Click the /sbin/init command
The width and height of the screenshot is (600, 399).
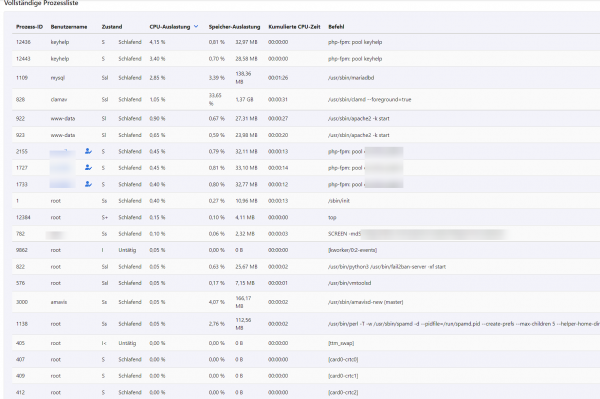tap(339, 200)
